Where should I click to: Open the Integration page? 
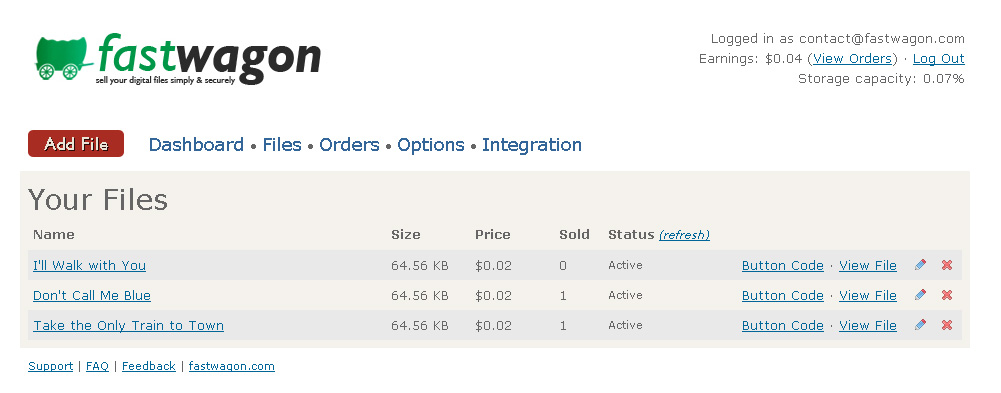coord(532,145)
